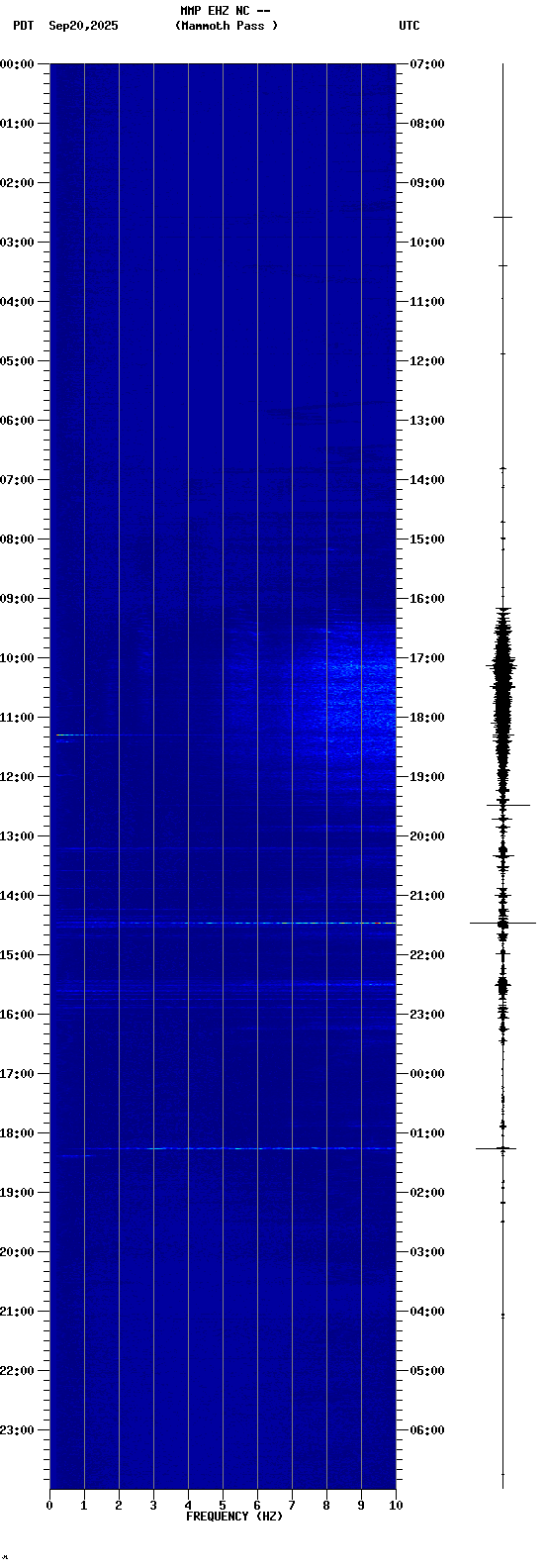This screenshot has height=1568, width=546.
Task: Click UTC time label 00:00
Action: pyautogui.click(x=427, y=1074)
